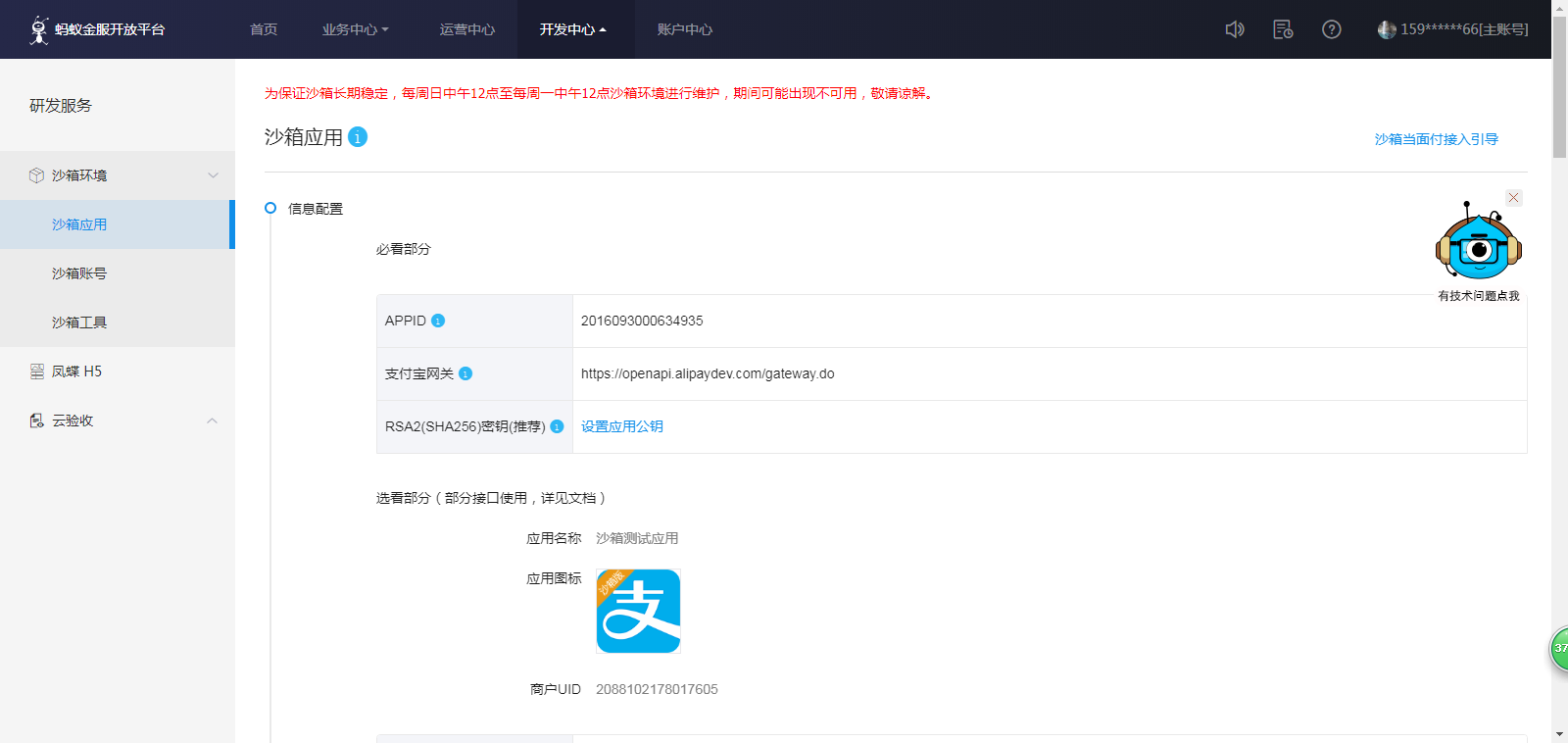Image resolution: width=1568 pixels, height=743 pixels.
Task: Open the document tasks icon in header
Action: click(1283, 29)
